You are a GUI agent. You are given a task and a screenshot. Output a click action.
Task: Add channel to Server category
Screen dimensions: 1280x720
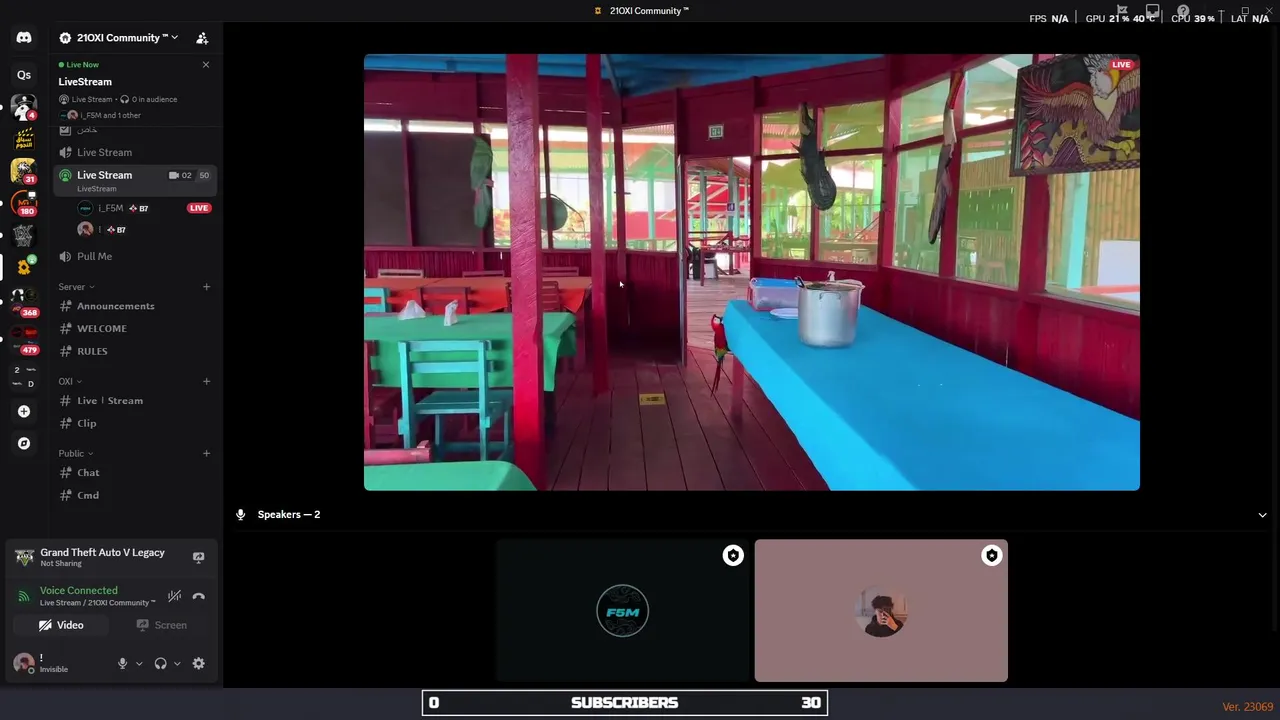(206, 287)
